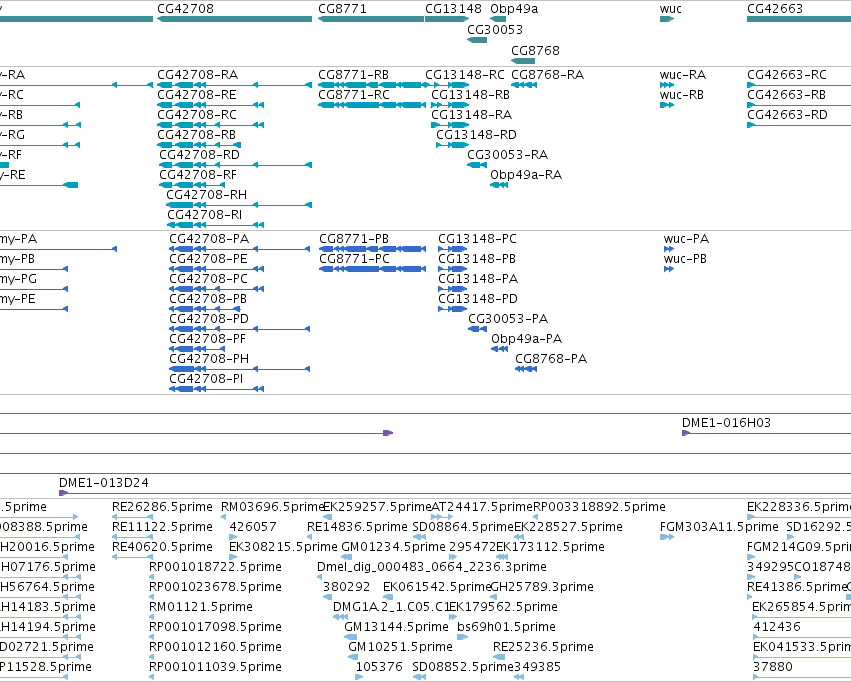The width and height of the screenshot is (851, 682).
Task: Click protein CG30053-PA
Action: pyautogui.click(x=508, y=318)
